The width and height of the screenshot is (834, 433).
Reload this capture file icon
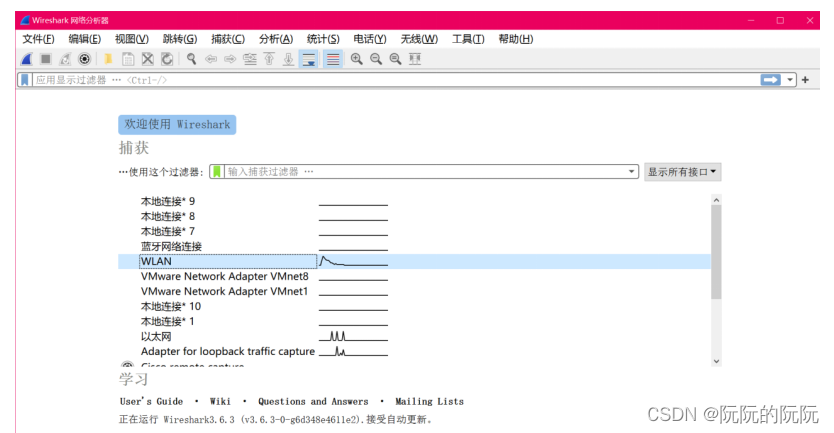tap(167, 59)
